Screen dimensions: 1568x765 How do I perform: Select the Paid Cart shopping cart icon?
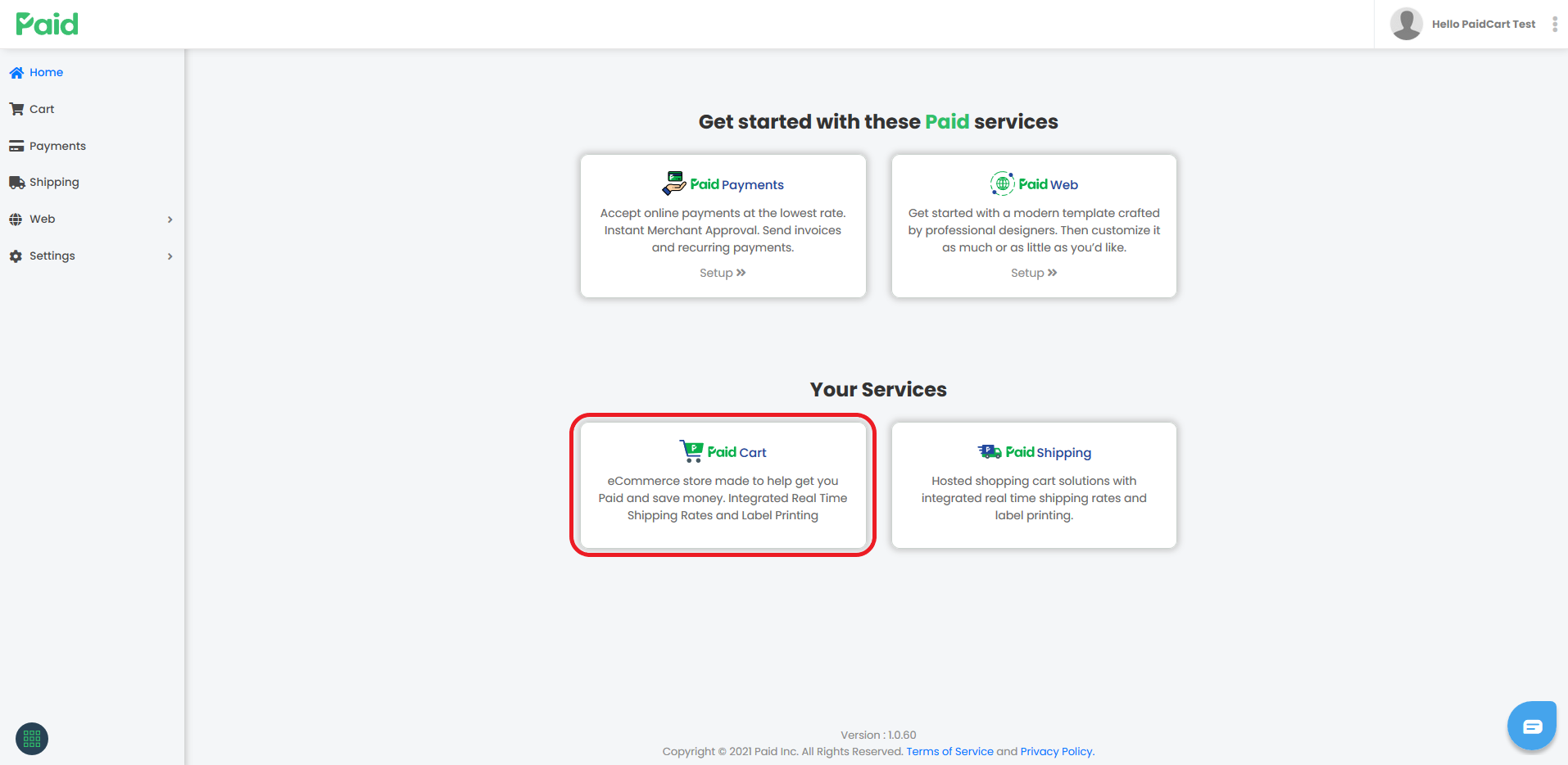(x=690, y=450)
